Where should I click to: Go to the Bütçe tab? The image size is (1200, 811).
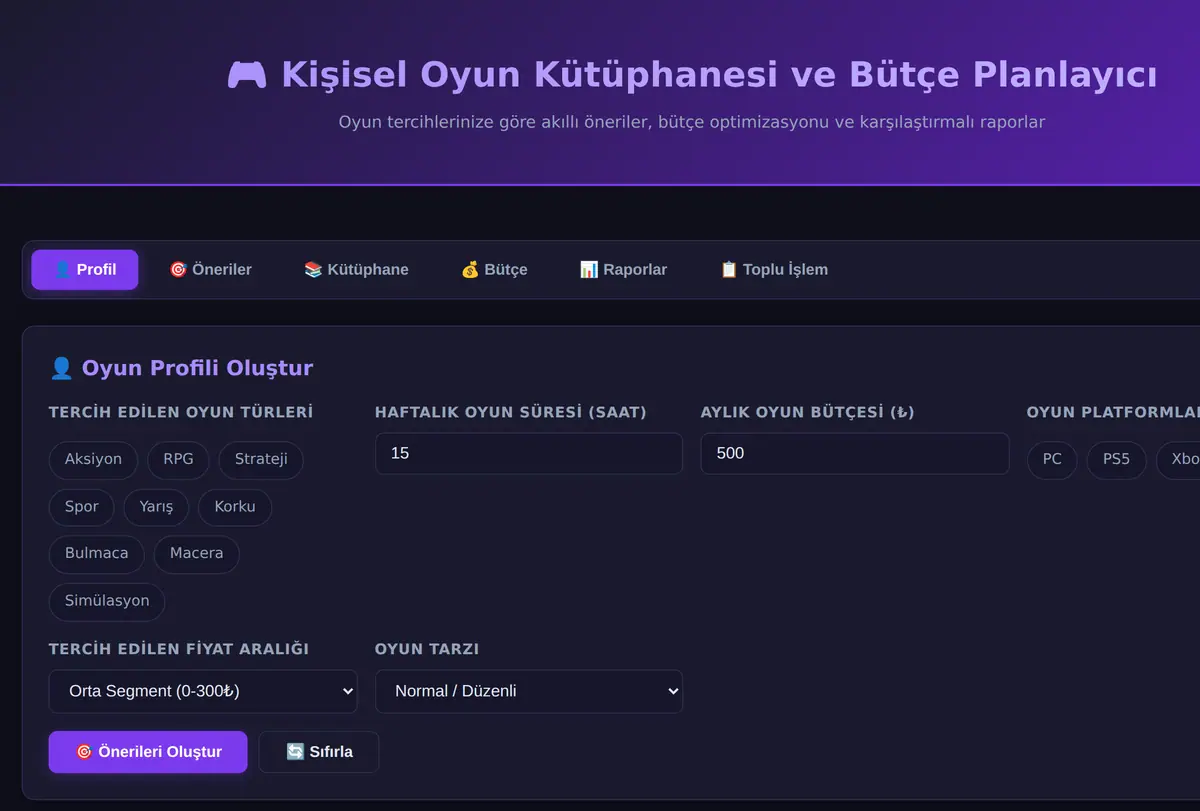tap(494, 269)
